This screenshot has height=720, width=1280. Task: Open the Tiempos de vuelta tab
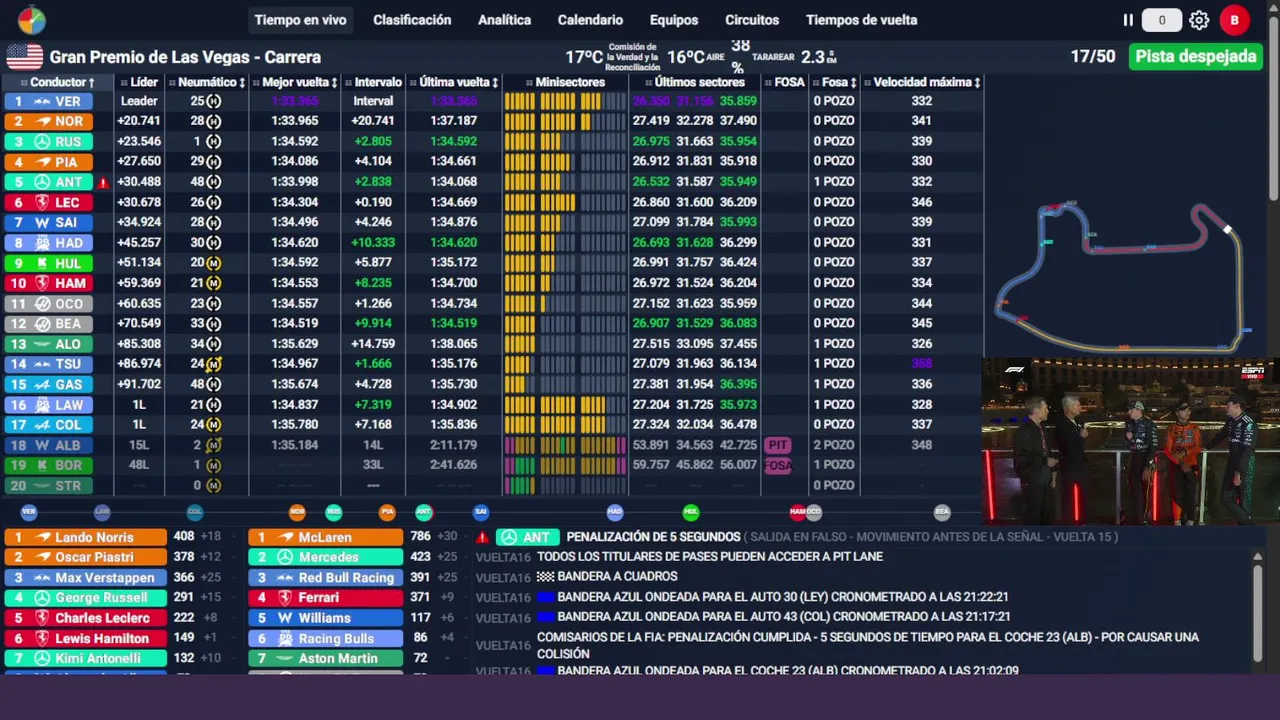click(x=861, y=20)
